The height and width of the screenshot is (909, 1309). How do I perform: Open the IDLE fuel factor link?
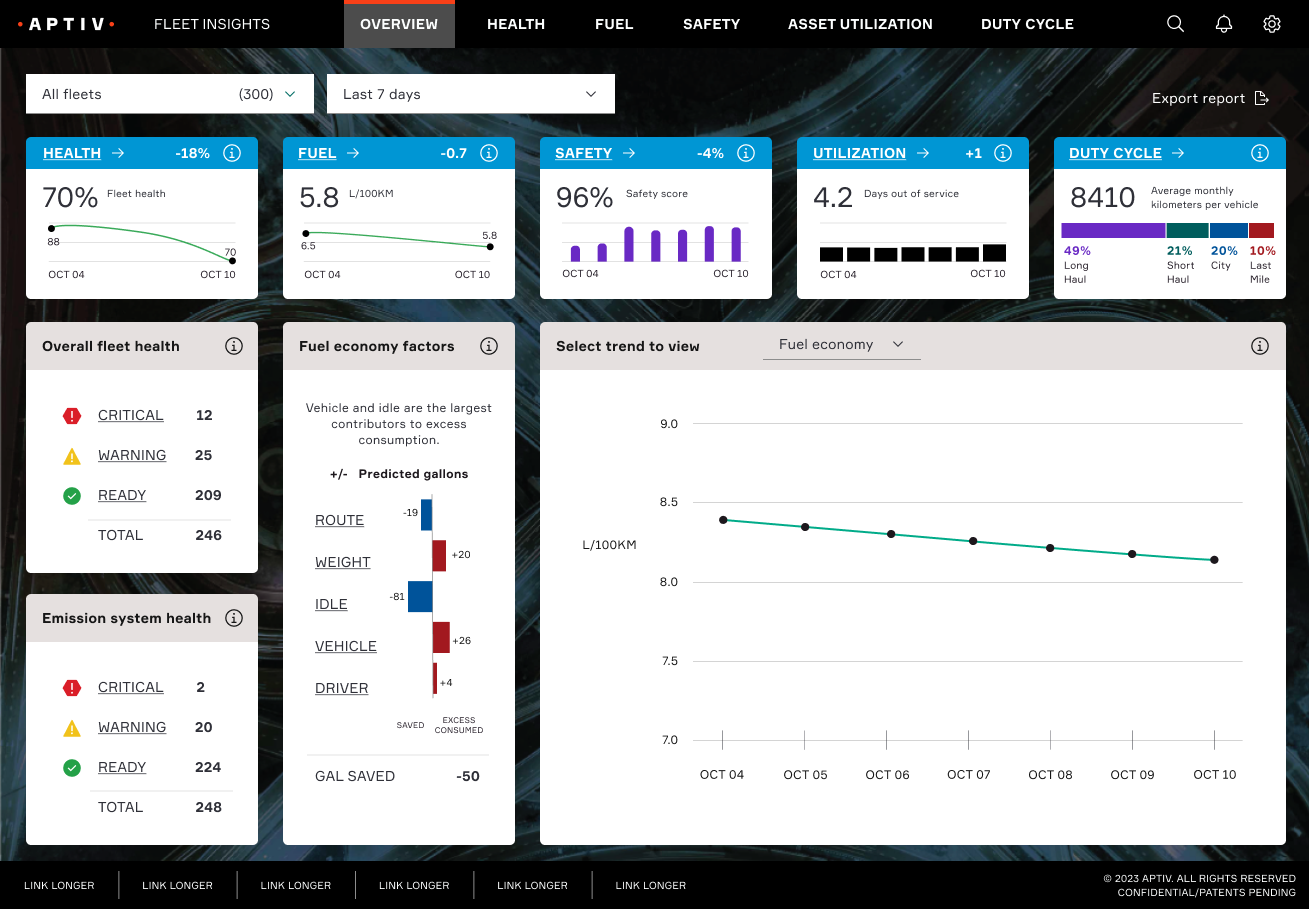331,604
